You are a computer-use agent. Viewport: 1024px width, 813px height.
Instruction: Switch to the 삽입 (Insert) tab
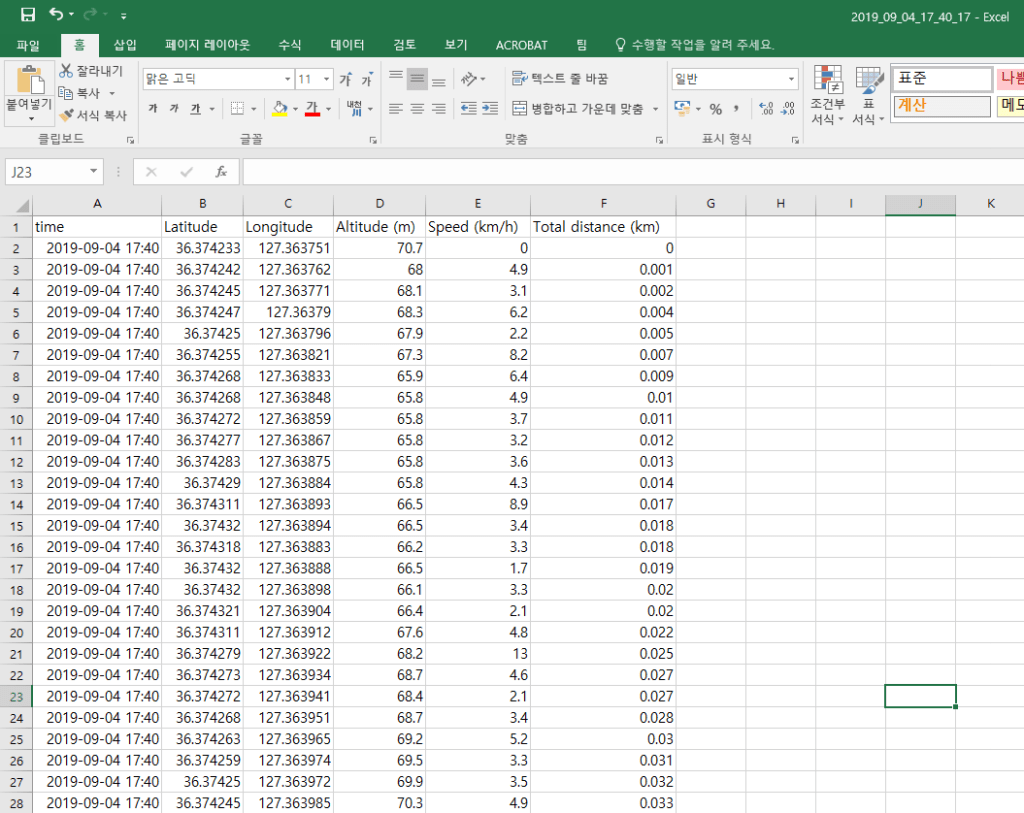click(125, 45)
